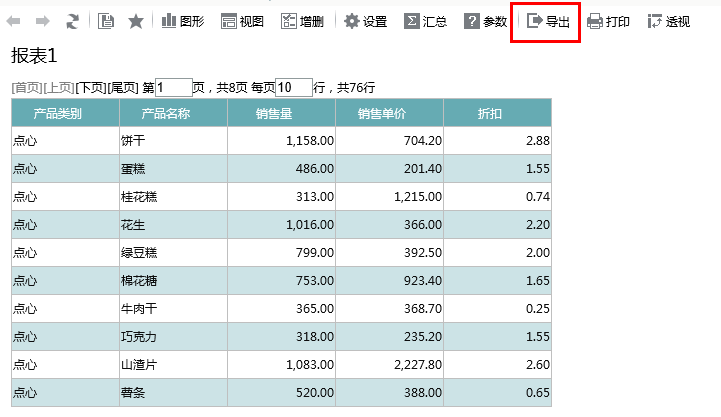
Task: Open the 汇总 summary tool
Action: [425, 21]
